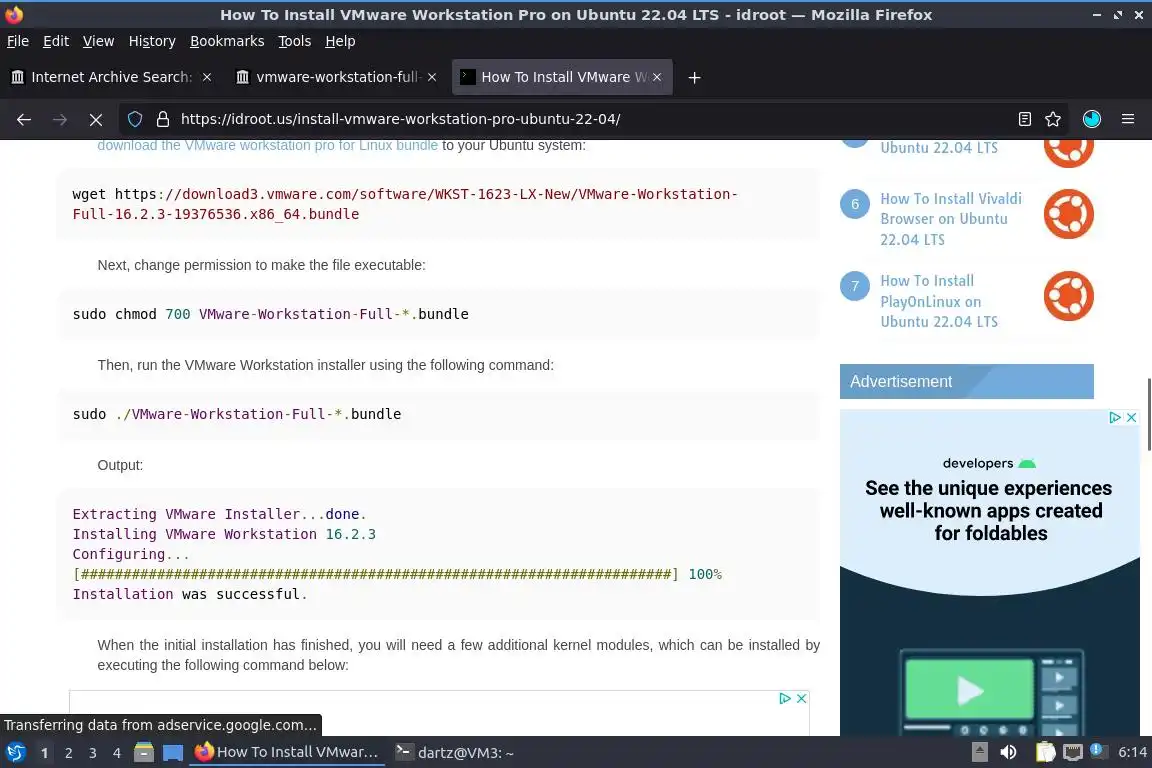Image resolution: width=1152 pixels, height=768 pixels.
Task: Open How To Install PlayOnLinux article
Action: coord(939,301)
